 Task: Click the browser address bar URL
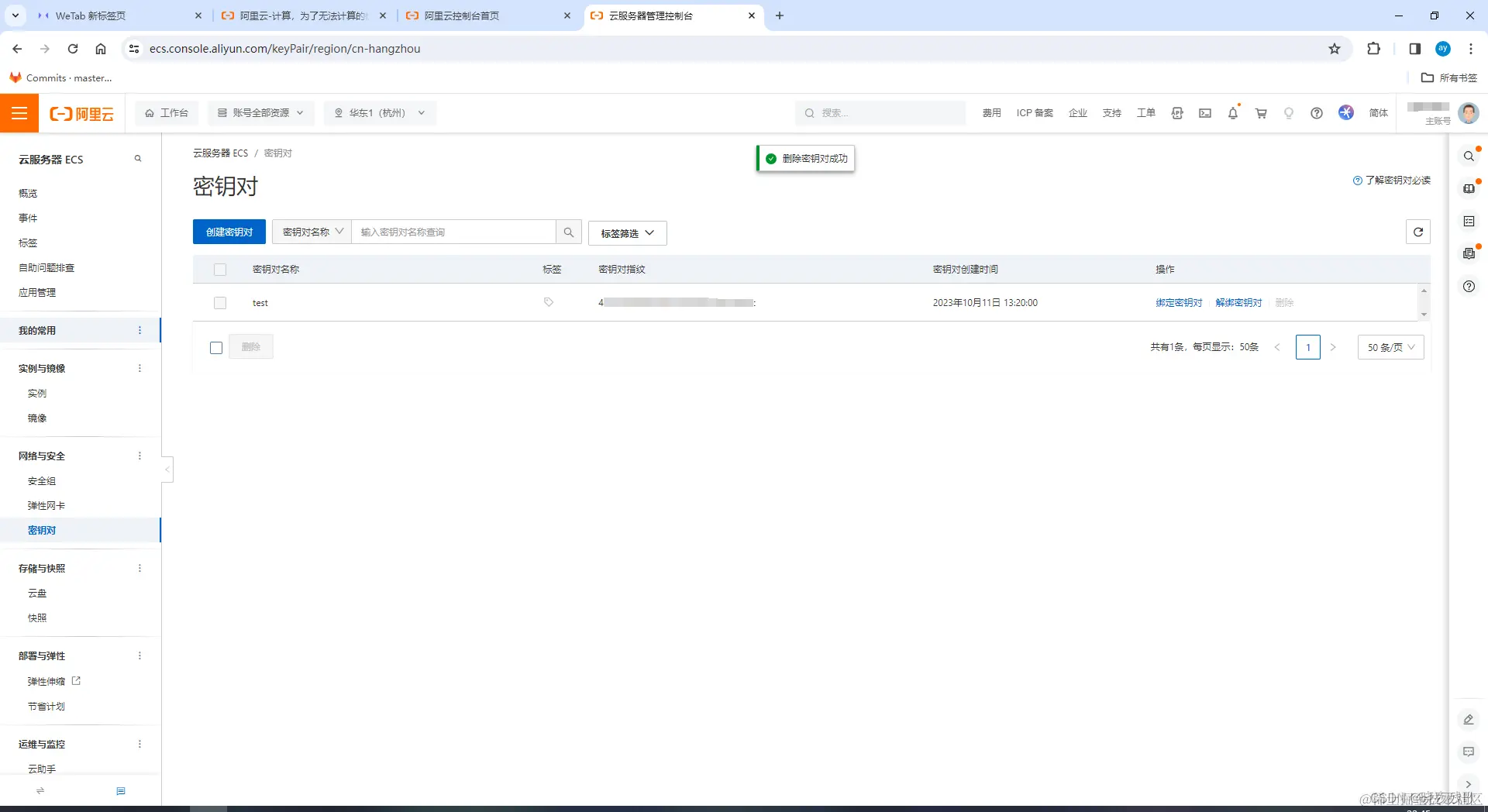(x=285, y=49)
